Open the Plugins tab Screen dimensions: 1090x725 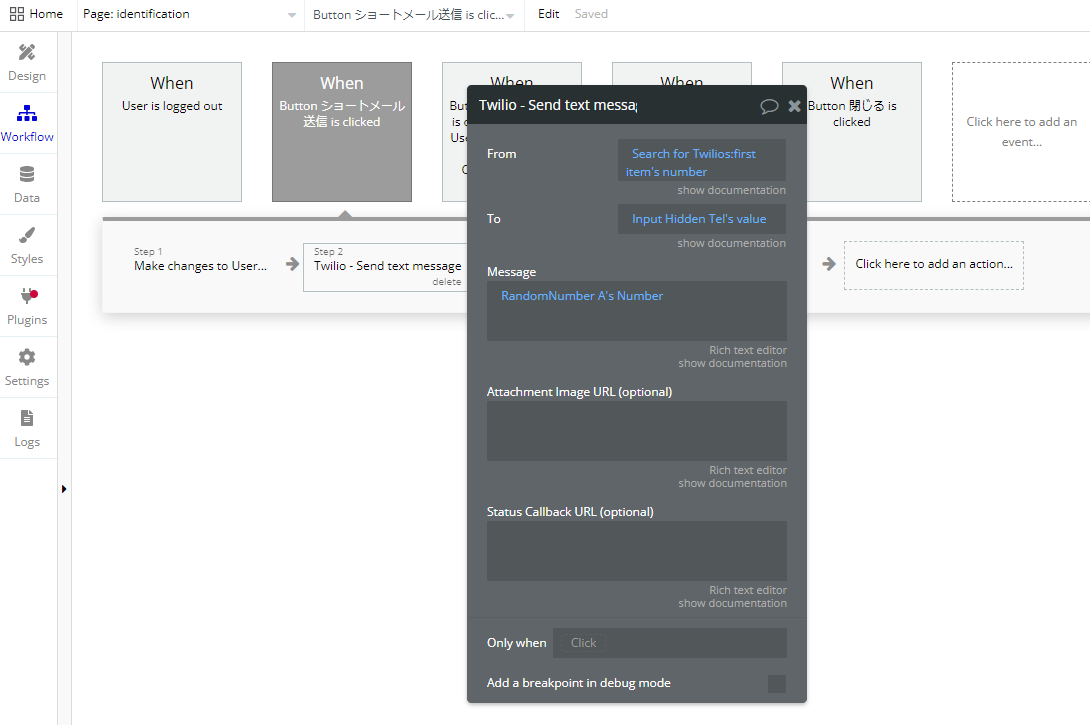point(27,307)
